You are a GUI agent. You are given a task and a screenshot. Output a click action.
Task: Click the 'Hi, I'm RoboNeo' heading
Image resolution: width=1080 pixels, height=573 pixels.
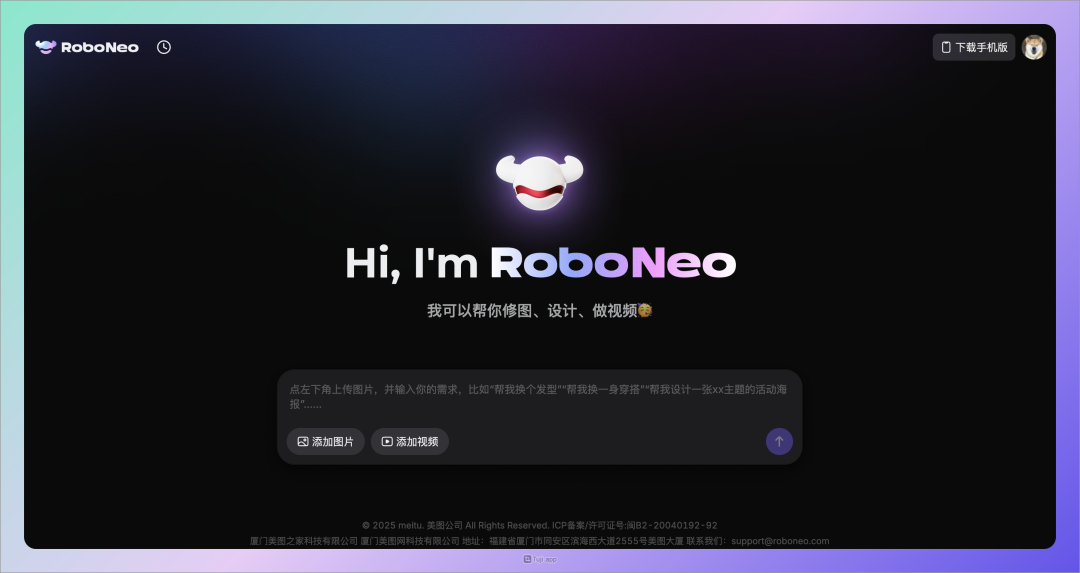[541, 263]
